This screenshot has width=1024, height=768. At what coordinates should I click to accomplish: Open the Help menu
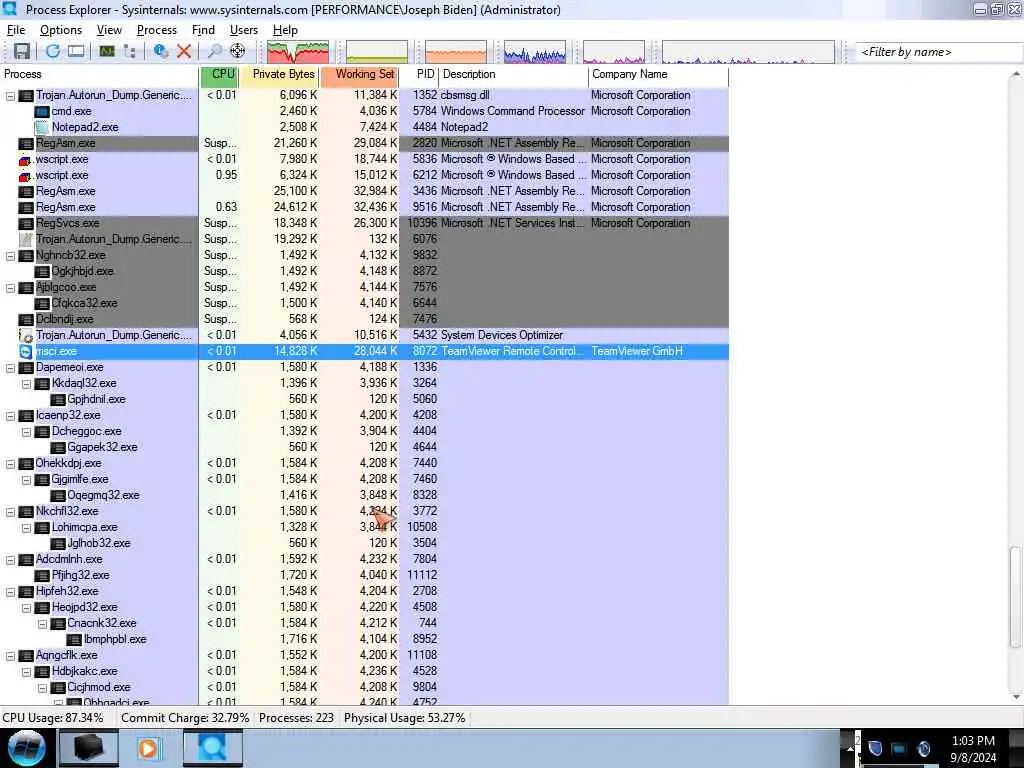(x=285, y=30)
